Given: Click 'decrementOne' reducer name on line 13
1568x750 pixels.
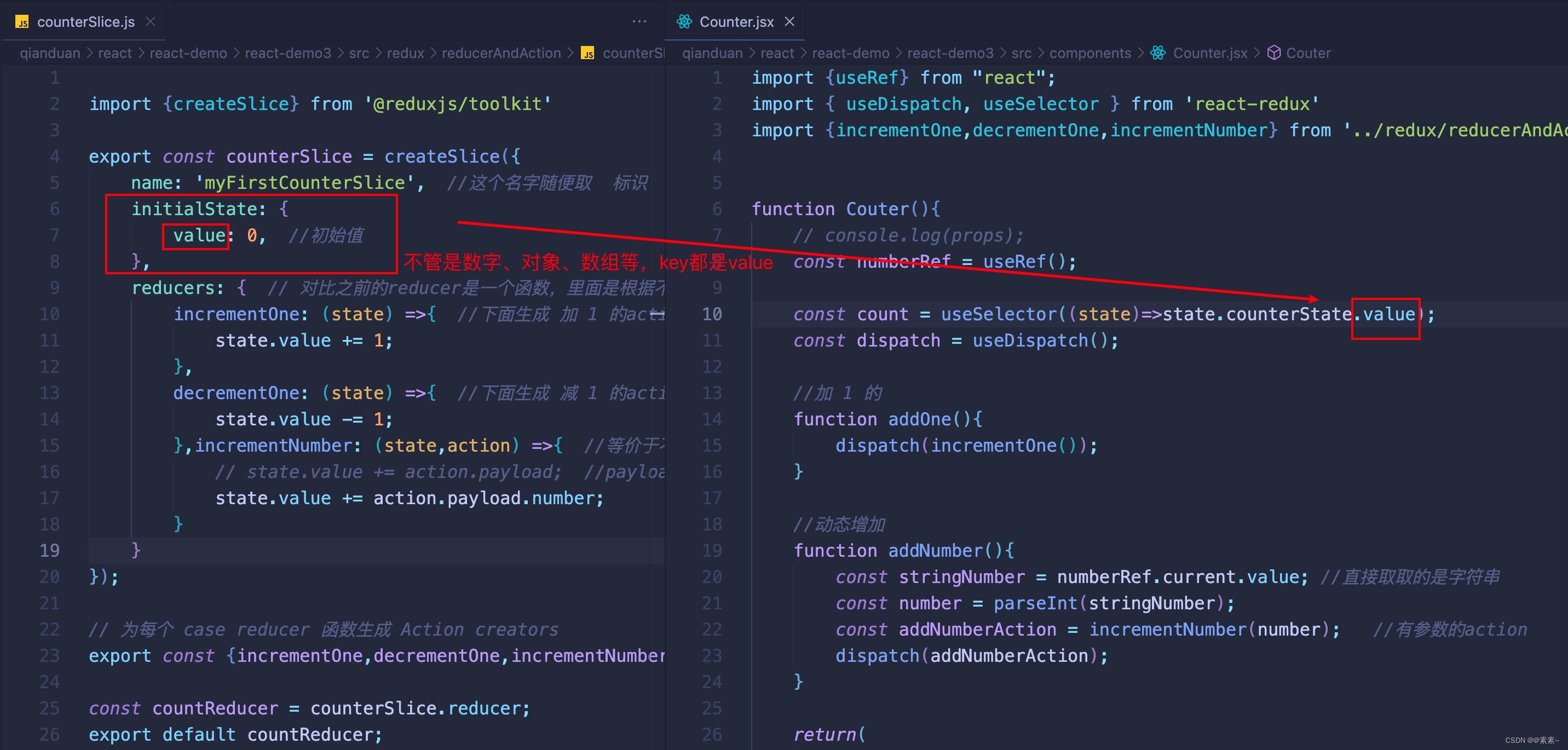Looking at the screenshot, I should 237,393.
